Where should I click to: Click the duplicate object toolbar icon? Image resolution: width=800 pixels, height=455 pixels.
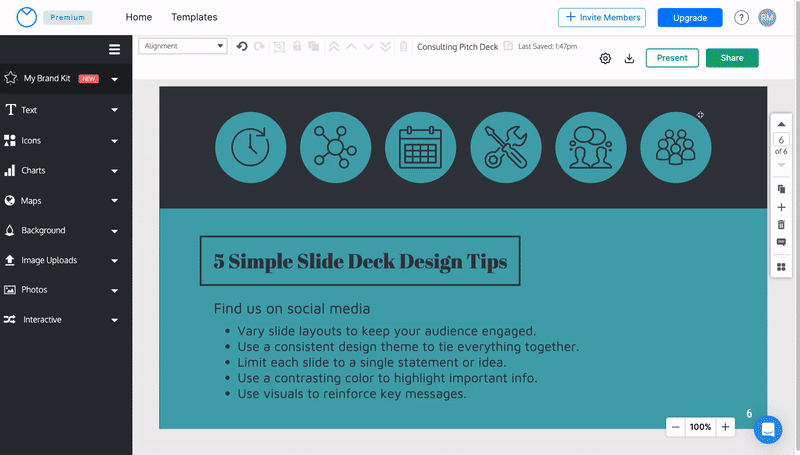pyautogui.click(x=314, y=46)
